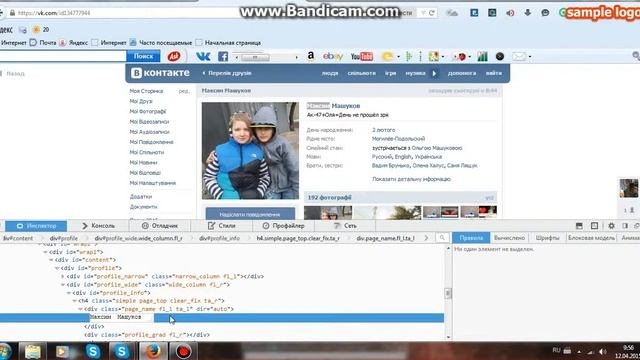Collapse the div id="profile_wide" node
The image size is (640, 360).
pyautogui.click(x=63, y=284)
